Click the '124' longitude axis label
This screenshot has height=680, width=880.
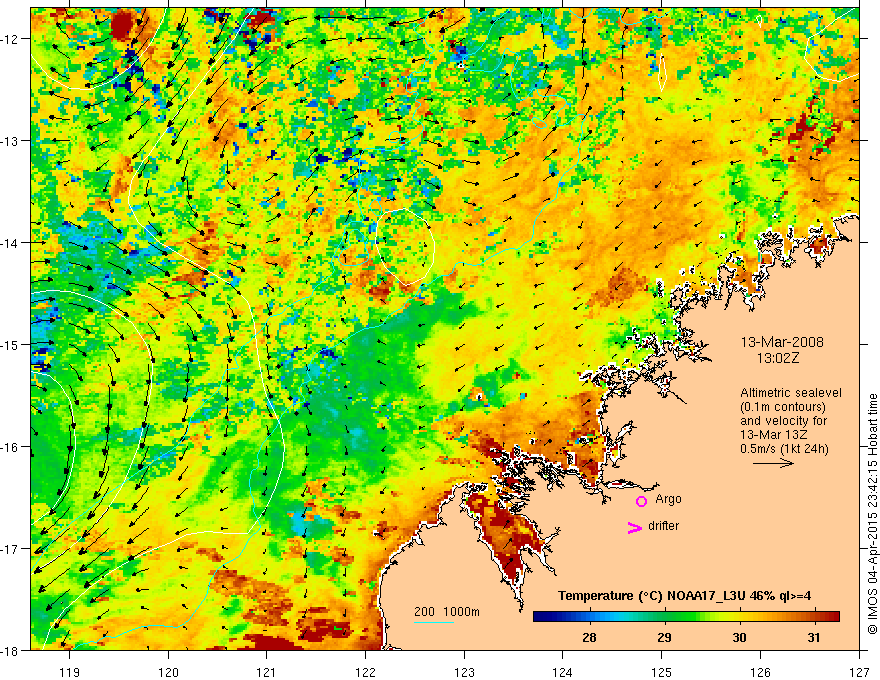(563, 672)
